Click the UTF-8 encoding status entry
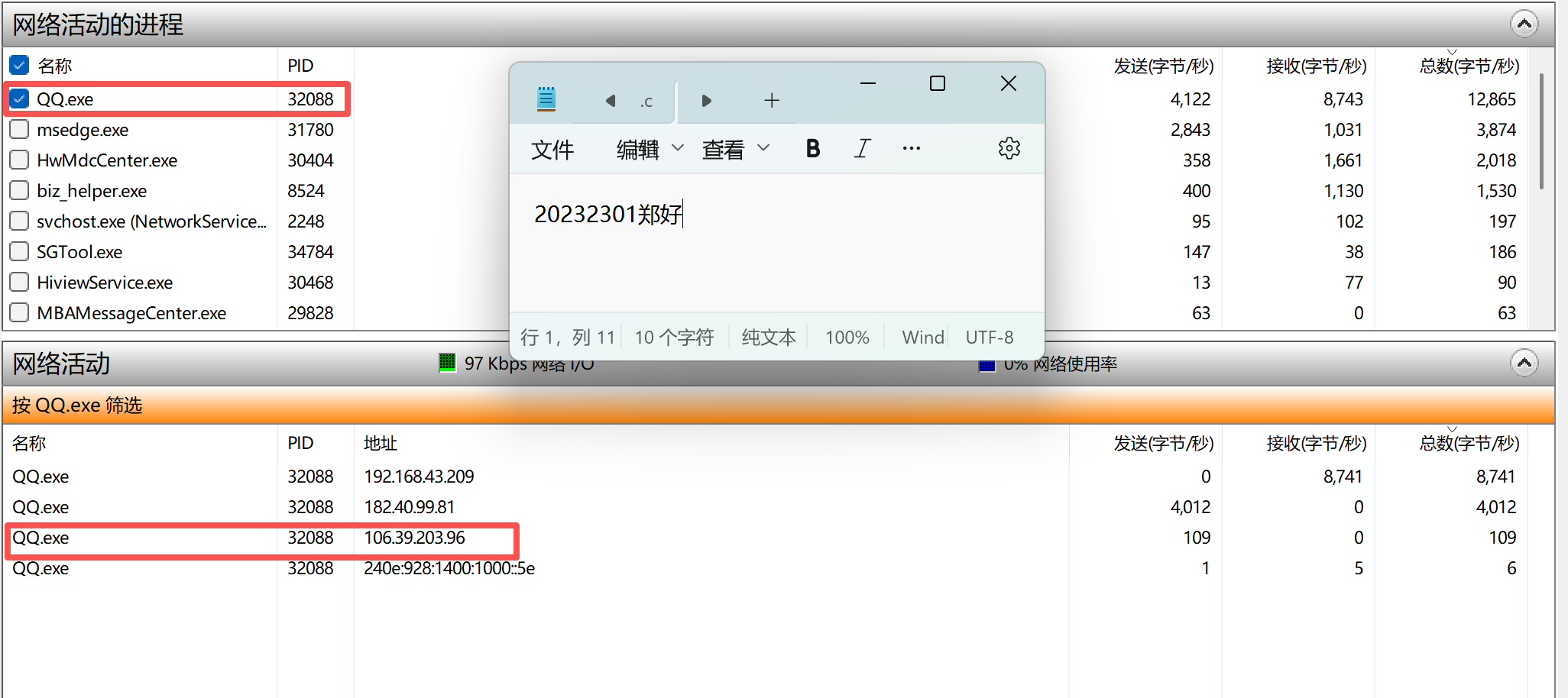Screen dimensions: 1568x698 point(990,337)
